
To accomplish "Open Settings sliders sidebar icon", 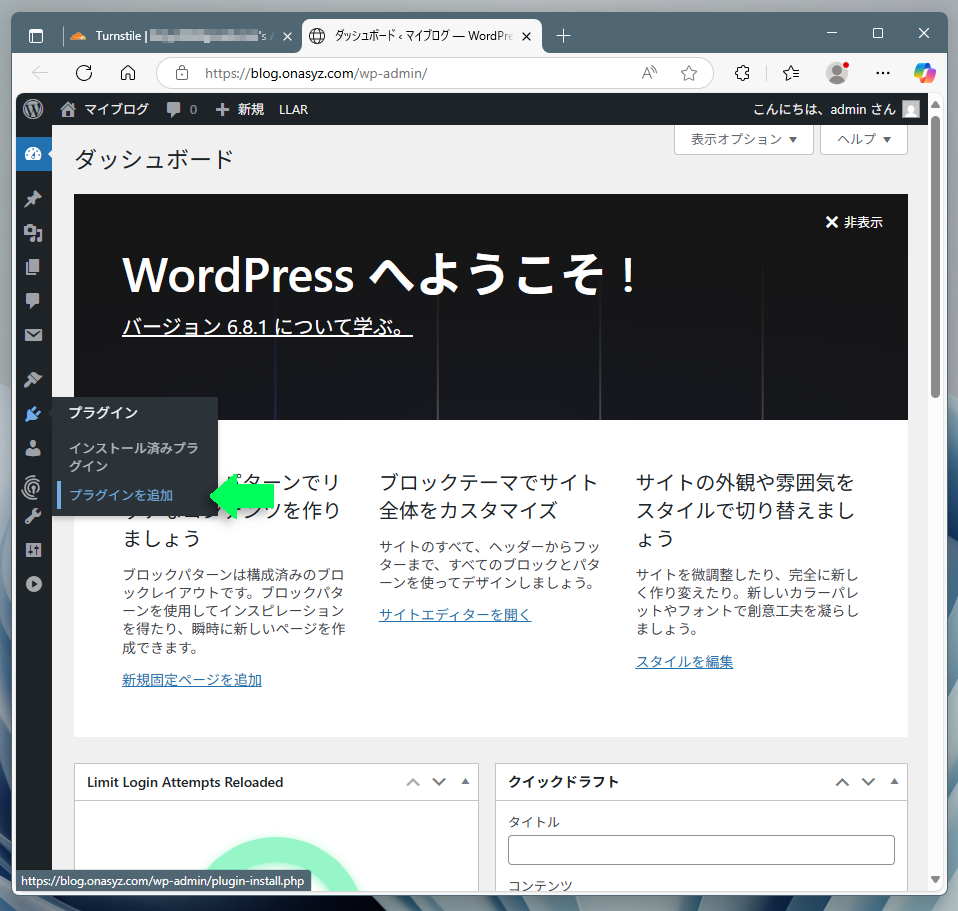I will (x=33, y=550).
